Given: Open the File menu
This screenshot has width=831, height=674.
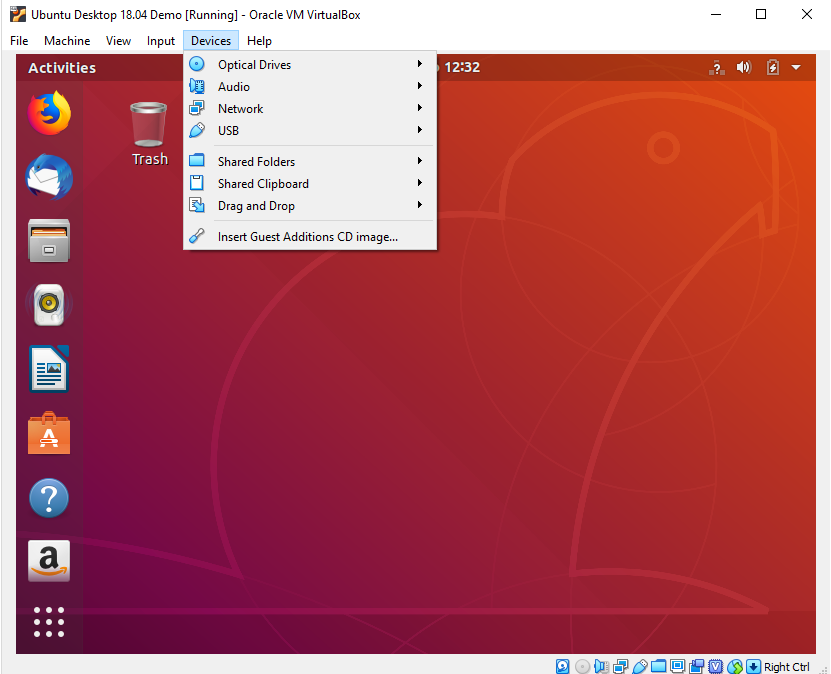Looking at the screenshot, I should click(x=19, y=41).
